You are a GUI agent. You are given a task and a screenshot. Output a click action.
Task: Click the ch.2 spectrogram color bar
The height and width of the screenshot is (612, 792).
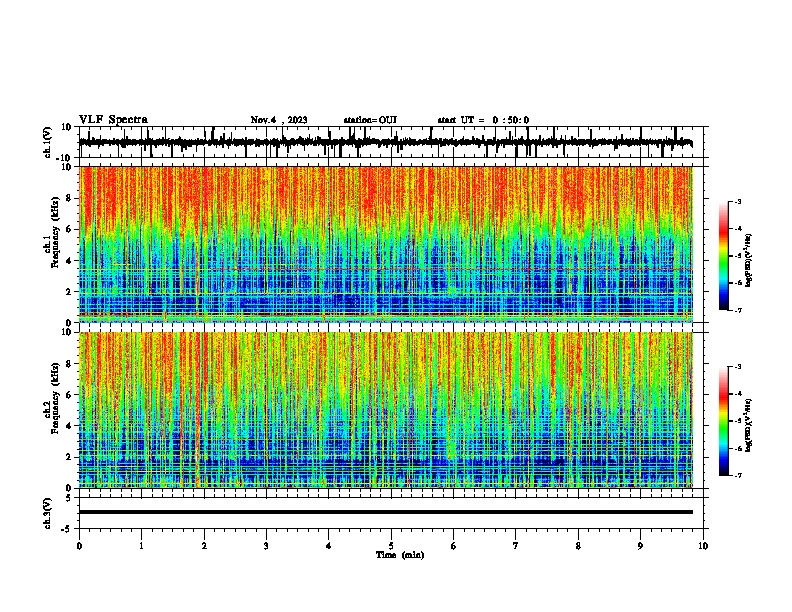click(723, 421)
